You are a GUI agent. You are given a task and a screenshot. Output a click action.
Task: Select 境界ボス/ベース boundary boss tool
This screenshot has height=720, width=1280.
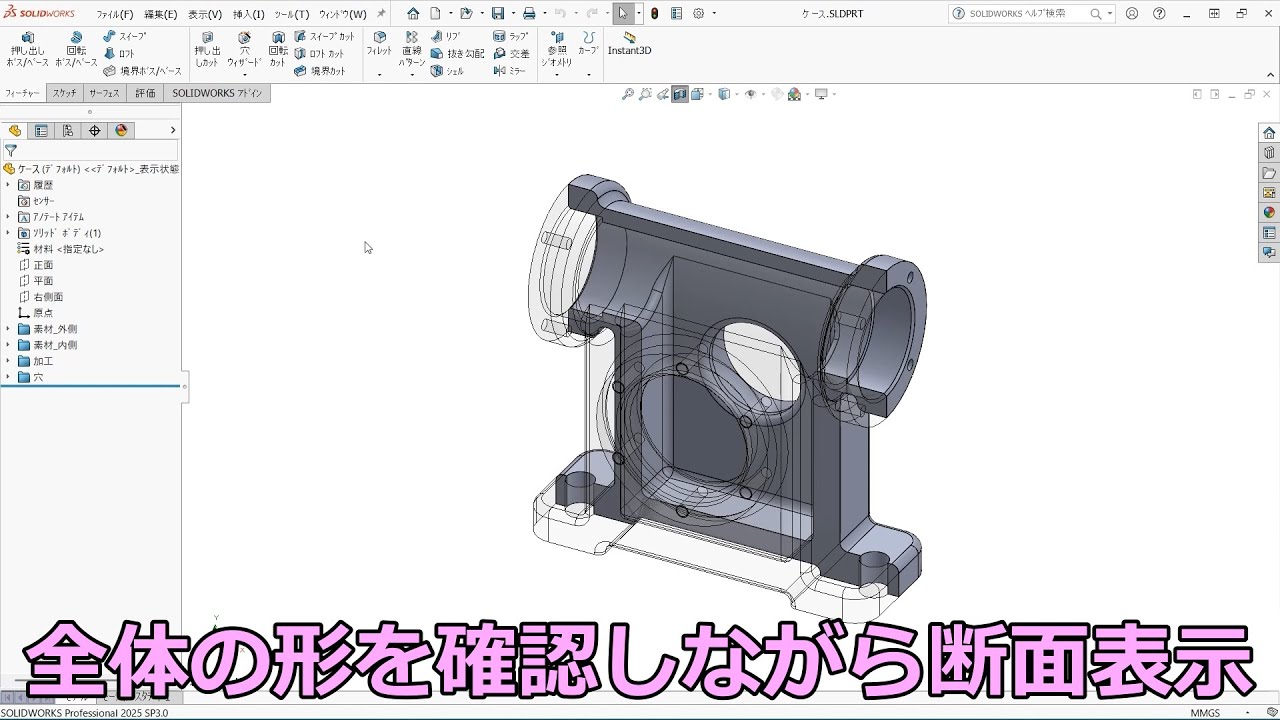coord(143,71)
